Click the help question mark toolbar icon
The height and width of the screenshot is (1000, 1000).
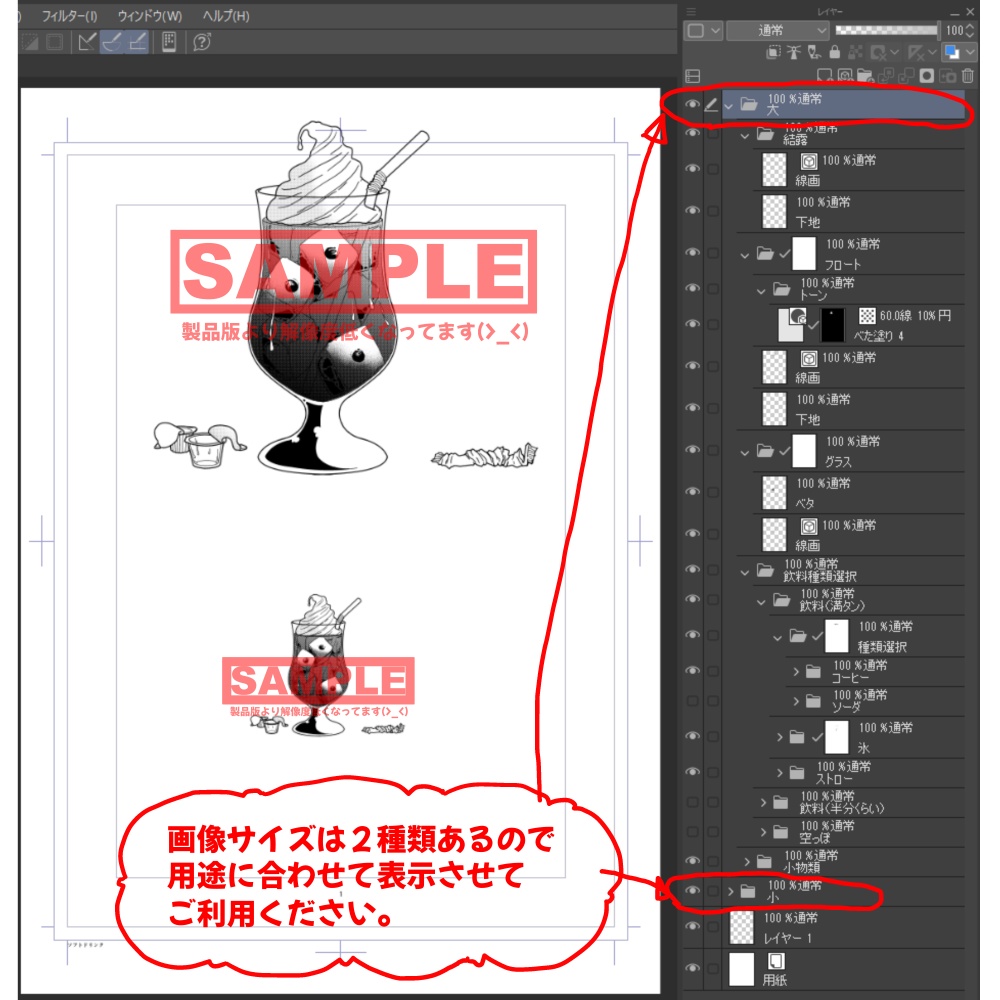click(203, 43)
